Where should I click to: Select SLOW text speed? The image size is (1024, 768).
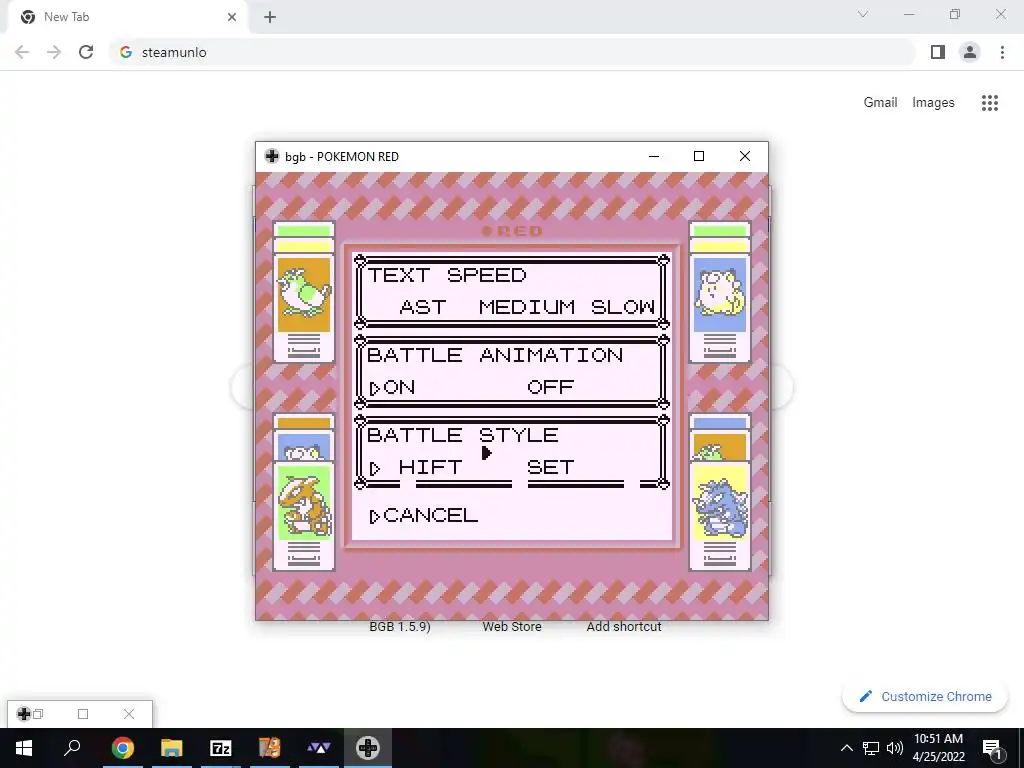(x=623, y=307)
